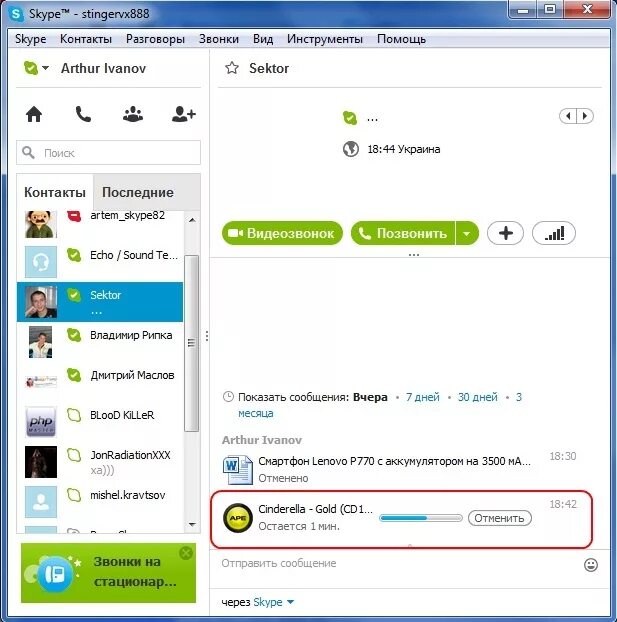Click Sektor's avatar thumbnail in contact list

(40, 302)
